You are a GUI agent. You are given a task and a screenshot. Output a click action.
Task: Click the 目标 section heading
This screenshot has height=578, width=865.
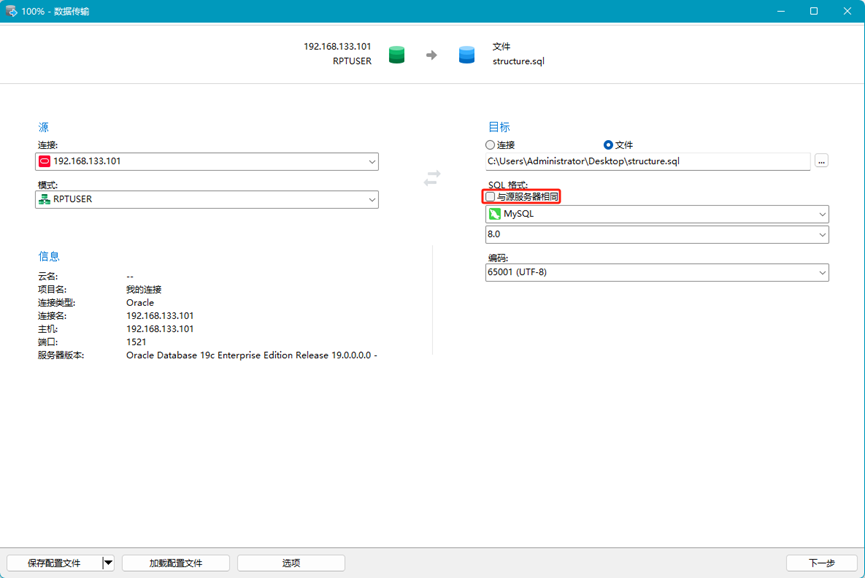pos(499,127)
